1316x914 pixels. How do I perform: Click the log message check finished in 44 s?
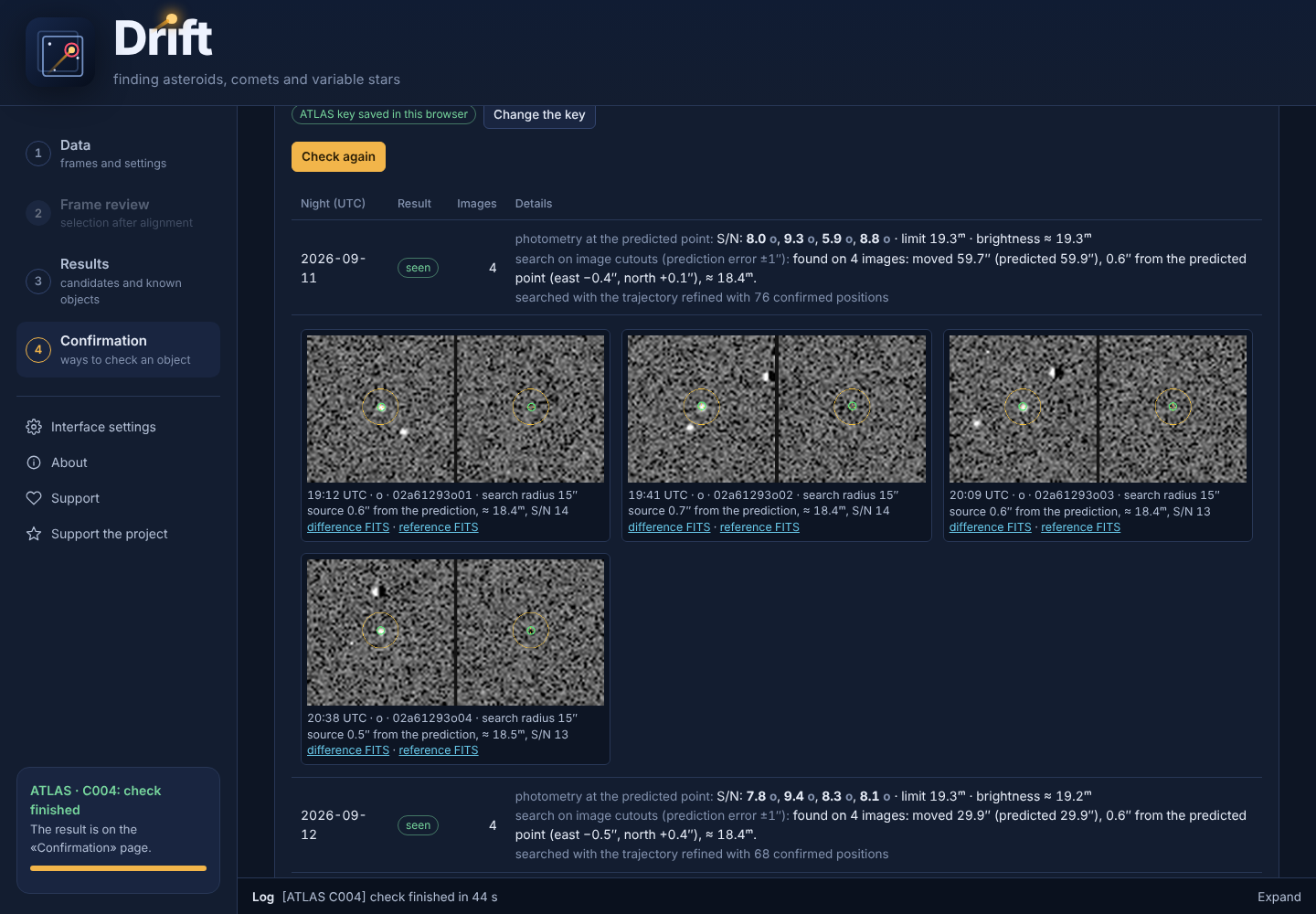(x=390, y=897)
